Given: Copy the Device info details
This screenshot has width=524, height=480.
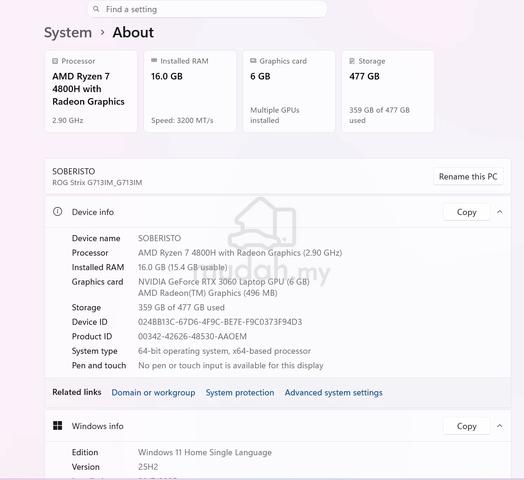Looking at the screenshot, I should tap(467, 212).
